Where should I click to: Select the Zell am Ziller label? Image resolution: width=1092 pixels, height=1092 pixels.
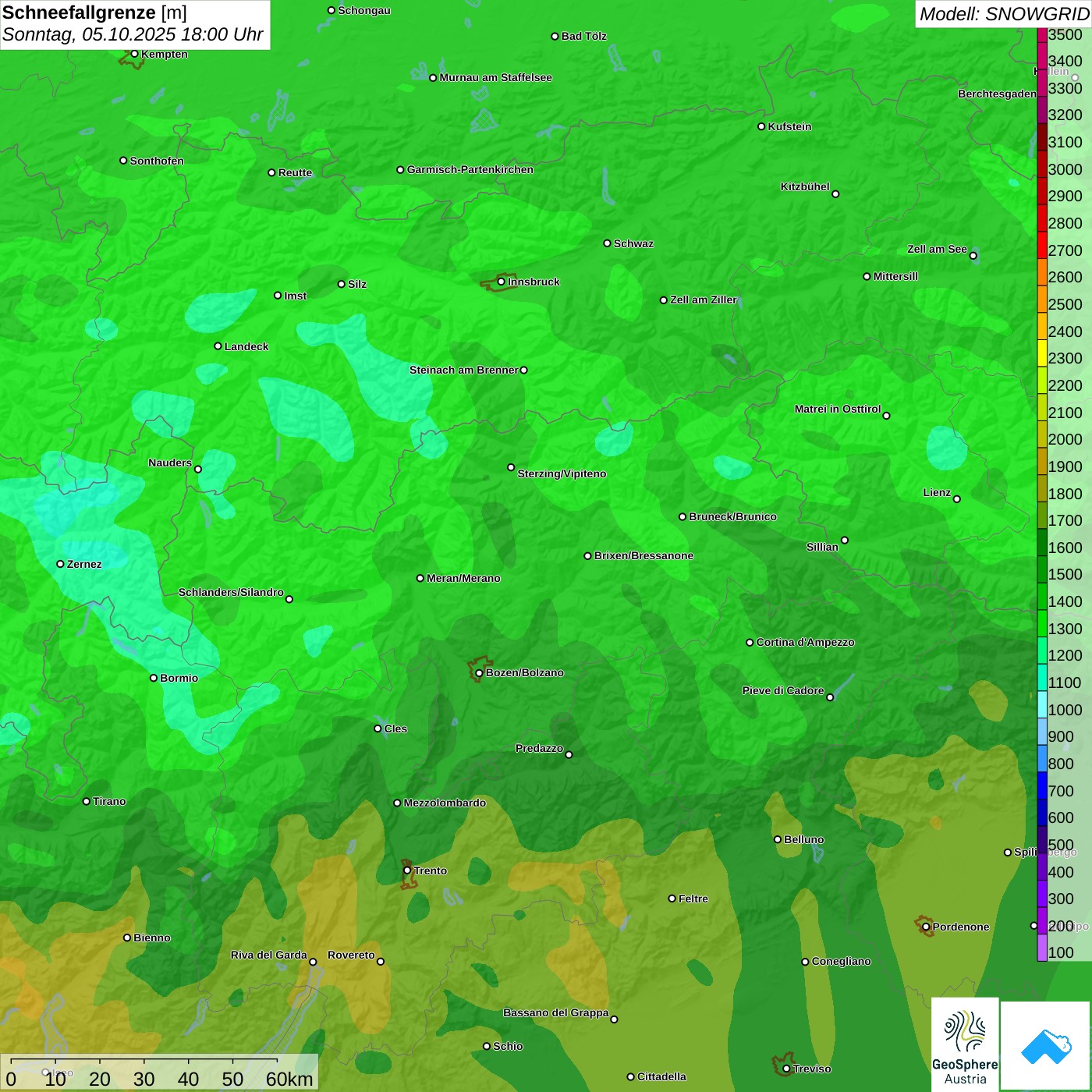click(704, 300)
